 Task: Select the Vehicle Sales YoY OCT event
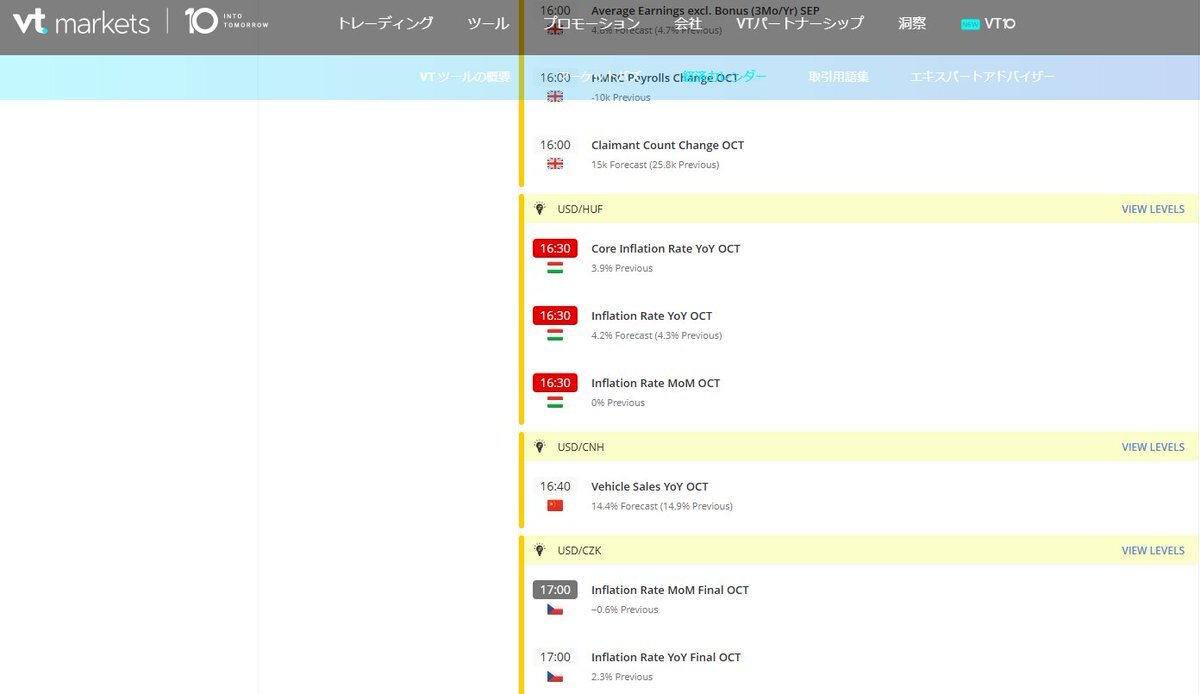tap(649, 487)
